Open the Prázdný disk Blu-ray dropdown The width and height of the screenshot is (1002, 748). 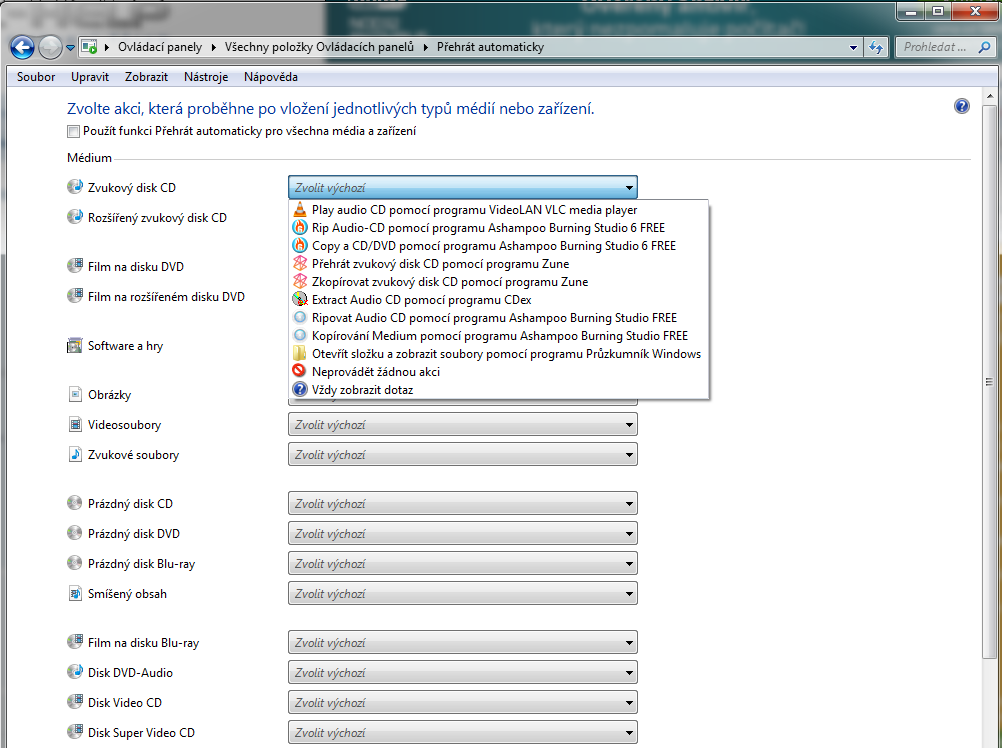coord(463,564)
